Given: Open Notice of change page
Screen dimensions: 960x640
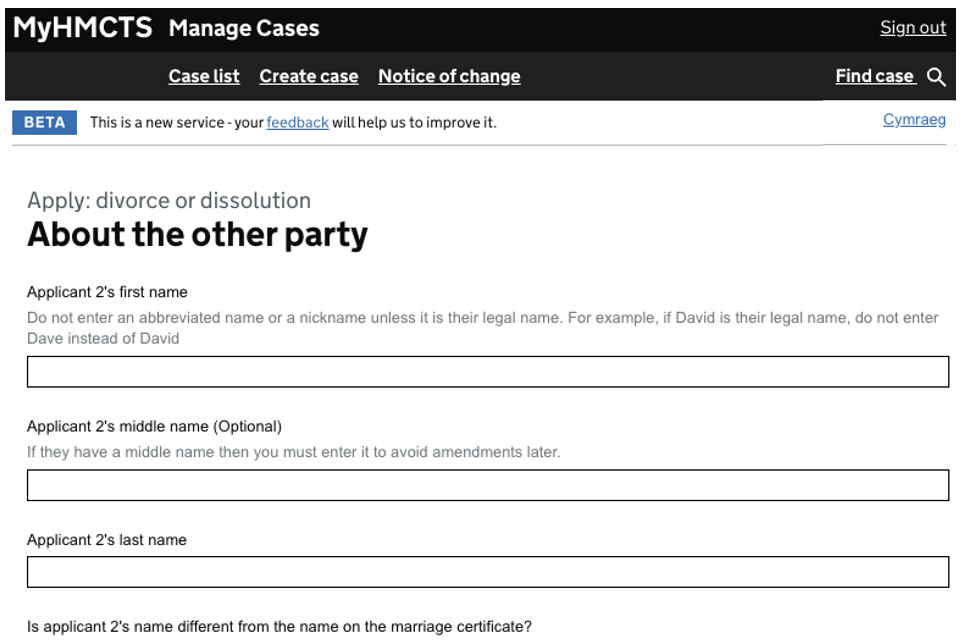Looking at the screenshot, I should [x=449, y=77].
